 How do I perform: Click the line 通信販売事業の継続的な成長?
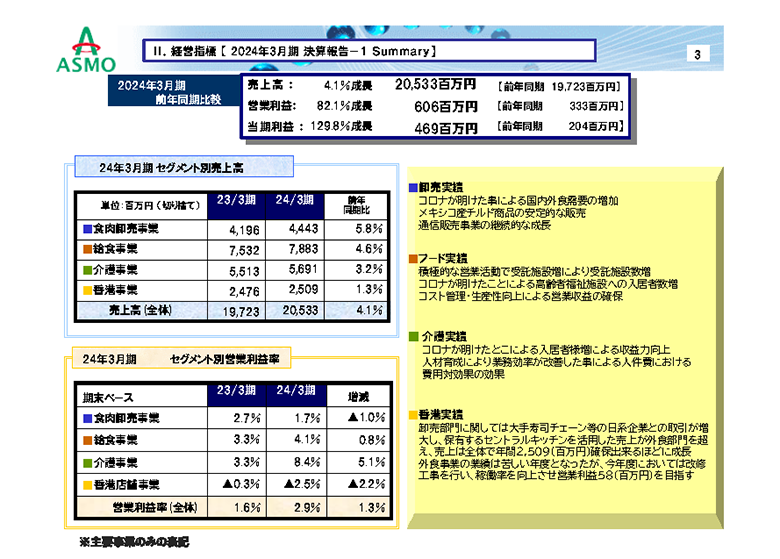point(485,225)
